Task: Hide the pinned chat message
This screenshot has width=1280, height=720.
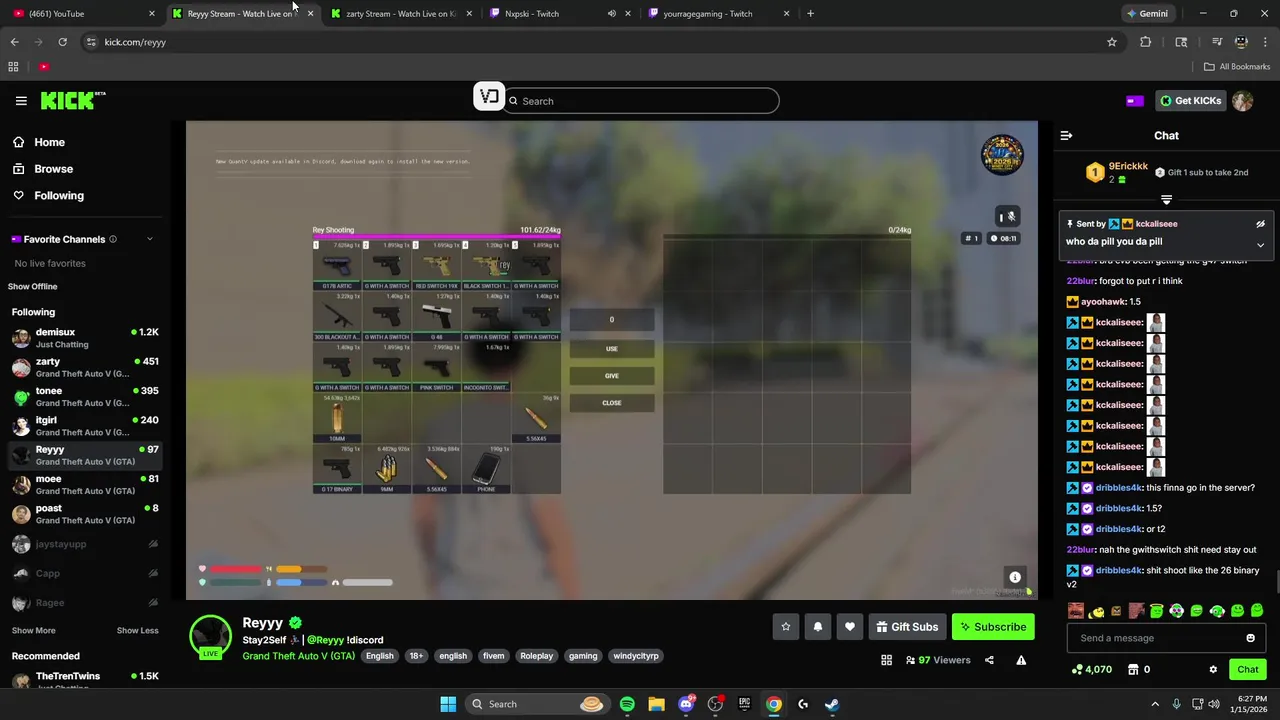Action: click(x=1260, y=224)
